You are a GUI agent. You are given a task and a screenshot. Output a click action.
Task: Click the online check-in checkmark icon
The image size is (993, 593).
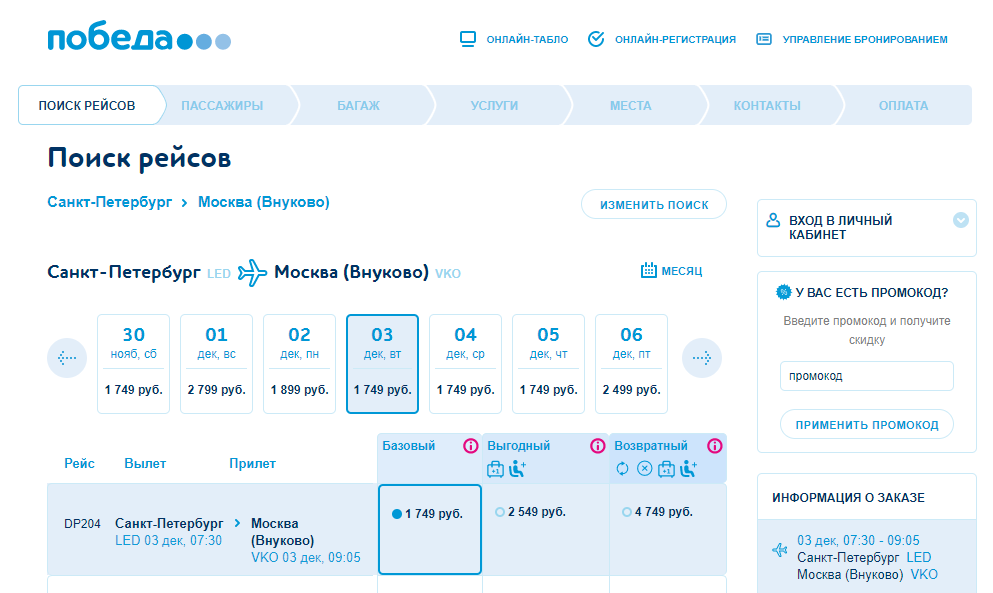[596, 39]
